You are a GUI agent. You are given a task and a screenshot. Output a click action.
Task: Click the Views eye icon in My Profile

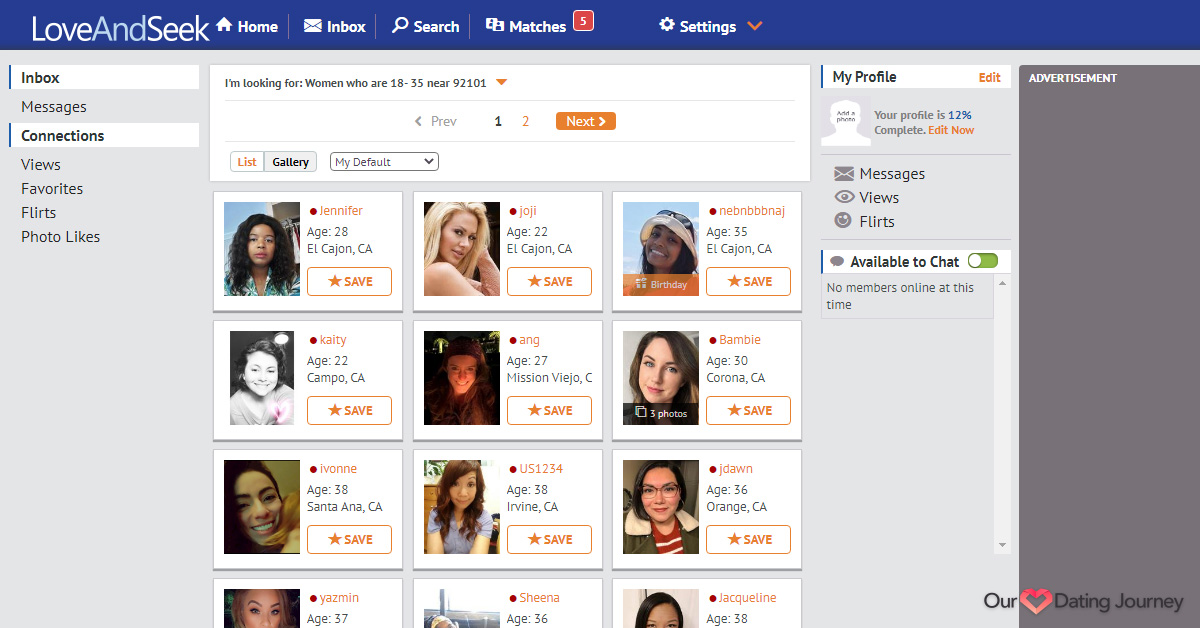click(x=844, y=198)
